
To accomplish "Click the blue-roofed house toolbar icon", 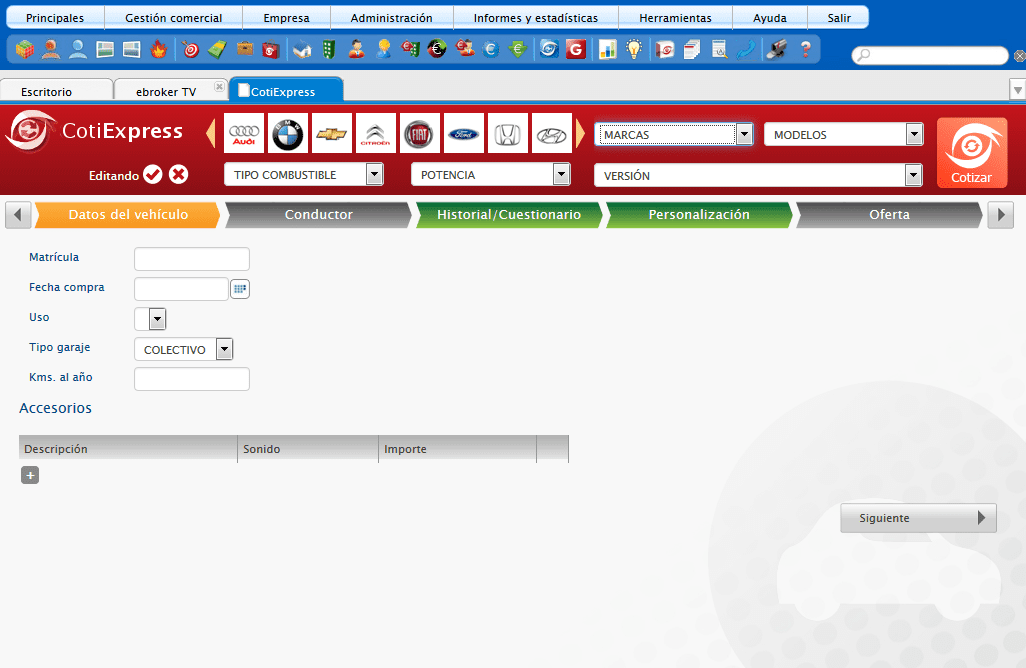I will [x=302, y=49].
